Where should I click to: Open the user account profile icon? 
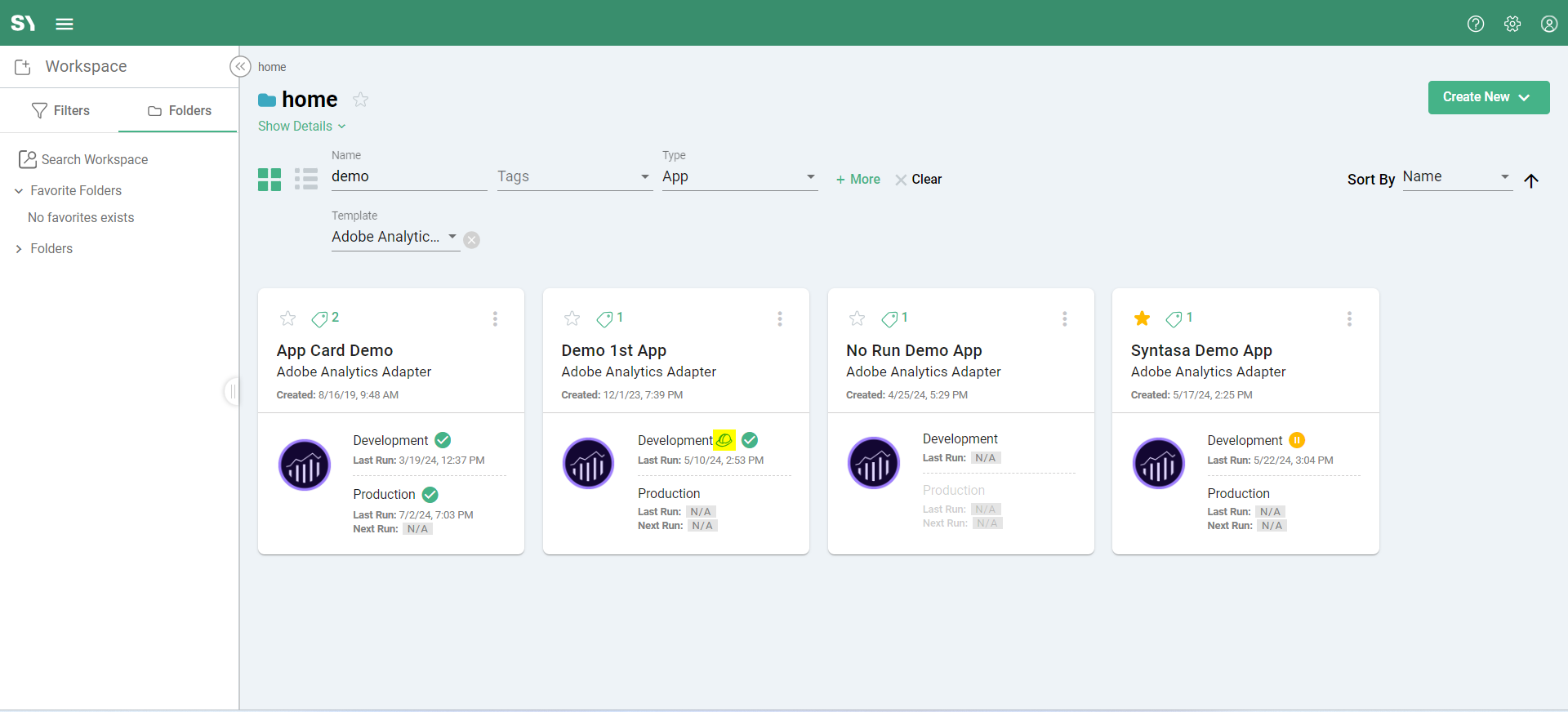tap(1548, 24)
